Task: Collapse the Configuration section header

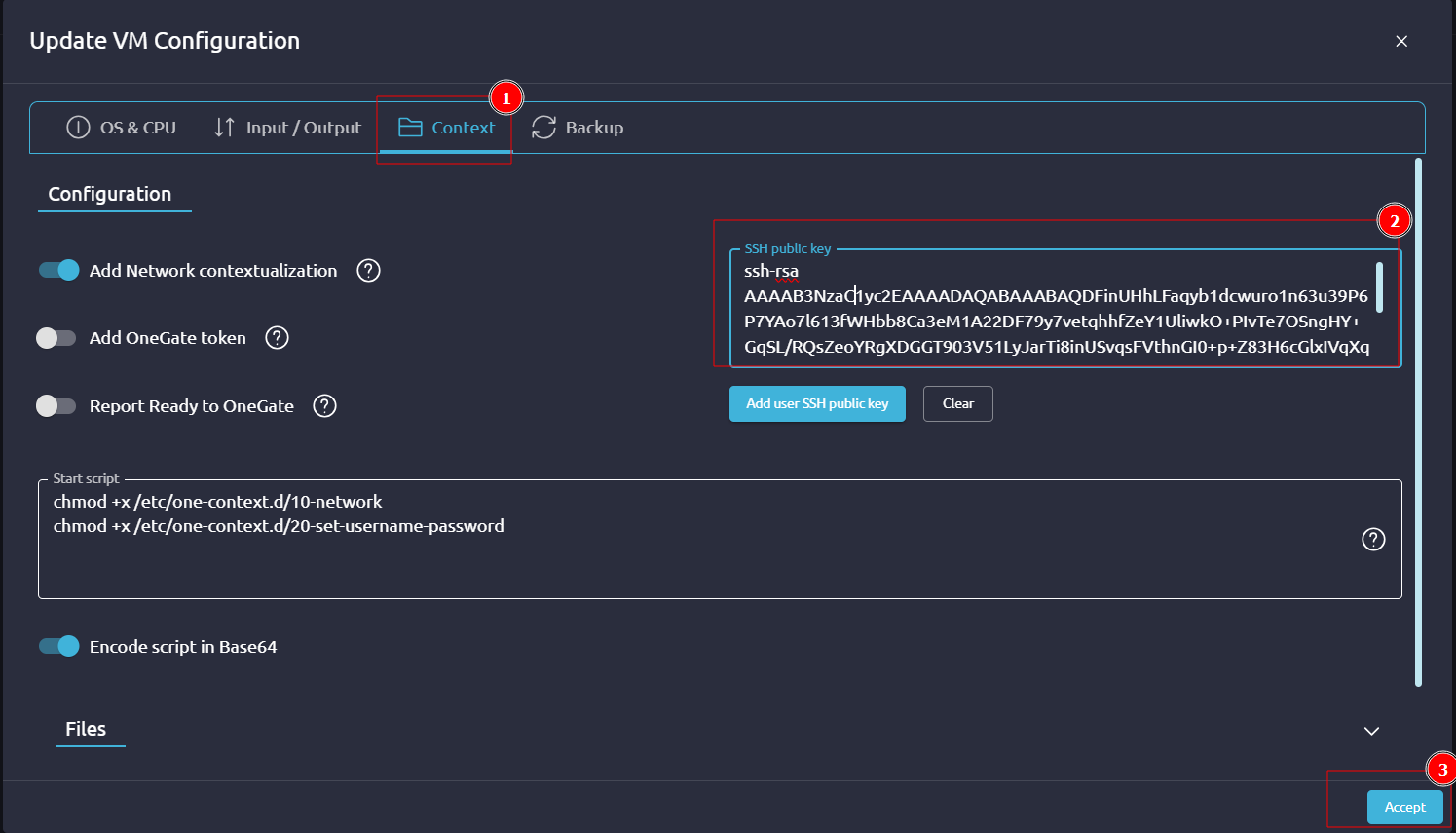Action: coord(110,194)
